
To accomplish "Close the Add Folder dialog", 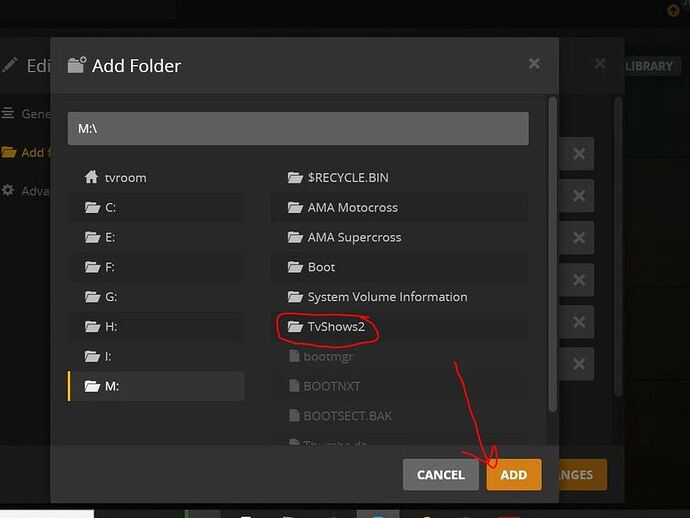I will pos(534,64).
